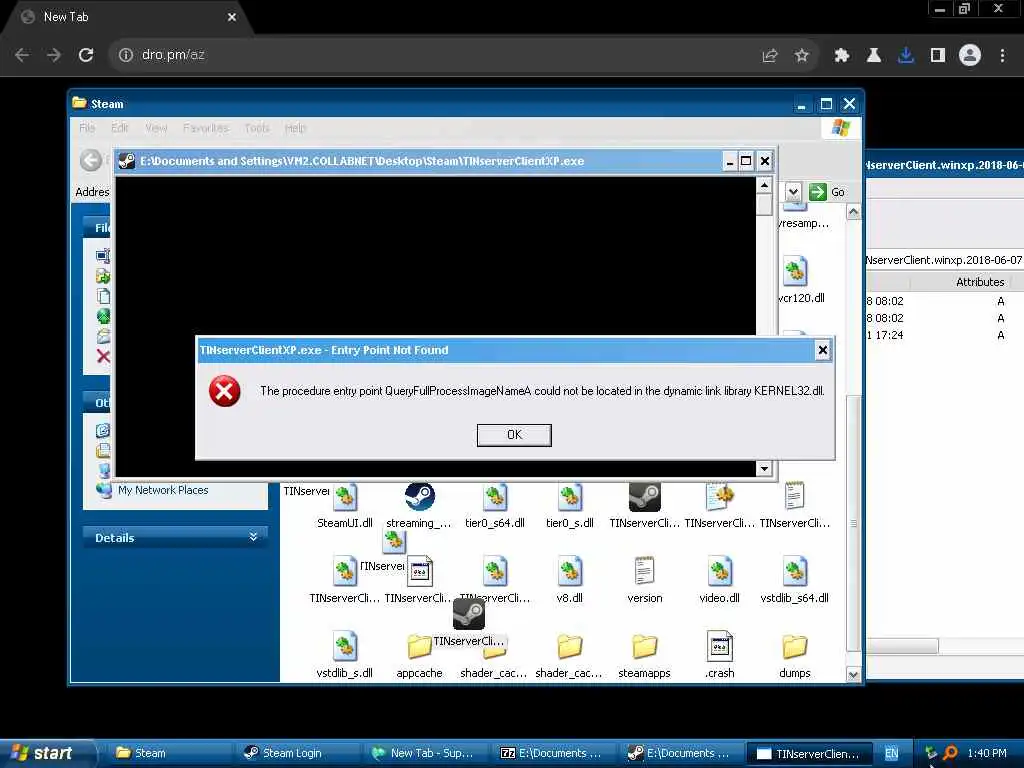
Task: Open the Help menu in Steam window
Action: 295,128
